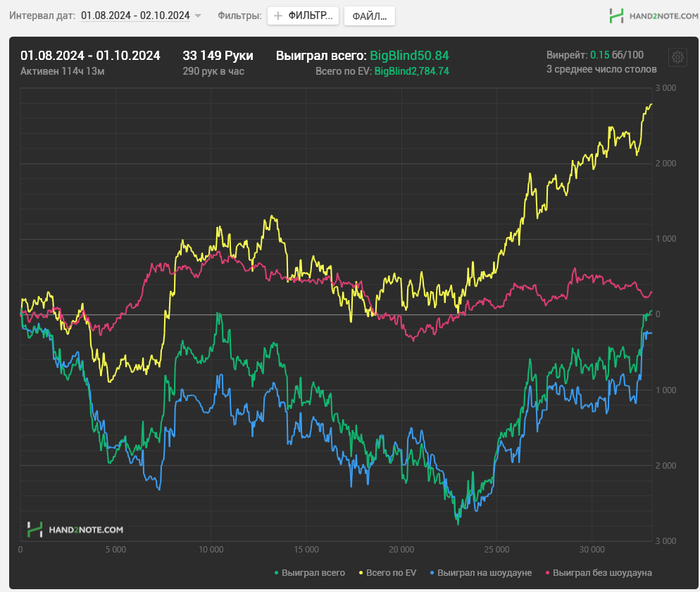Click the '3 среднее число столов' text
The image size is (700, 592).
pos(602,70)
